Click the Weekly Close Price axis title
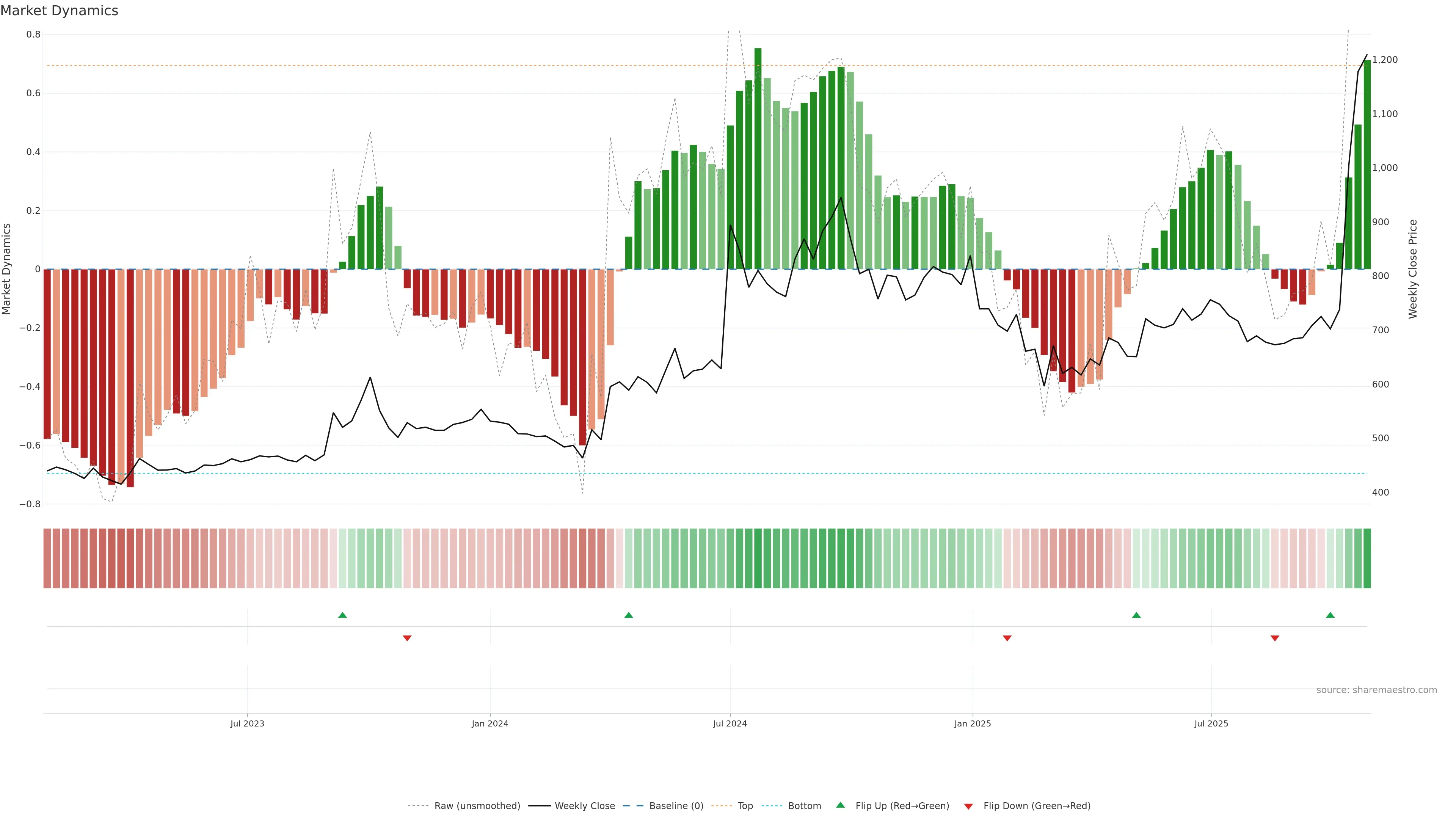1456x819 pixels. point(1413,269)
